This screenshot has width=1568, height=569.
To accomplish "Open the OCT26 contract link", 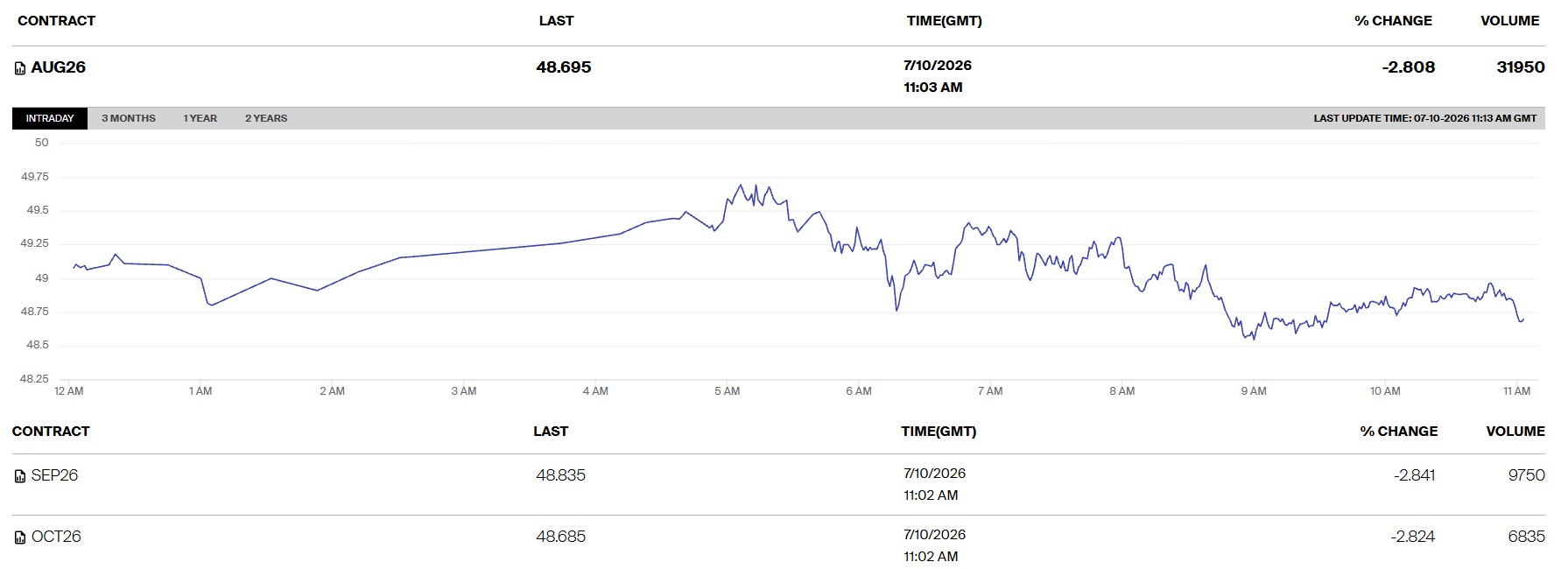I will tap(56, 537).
